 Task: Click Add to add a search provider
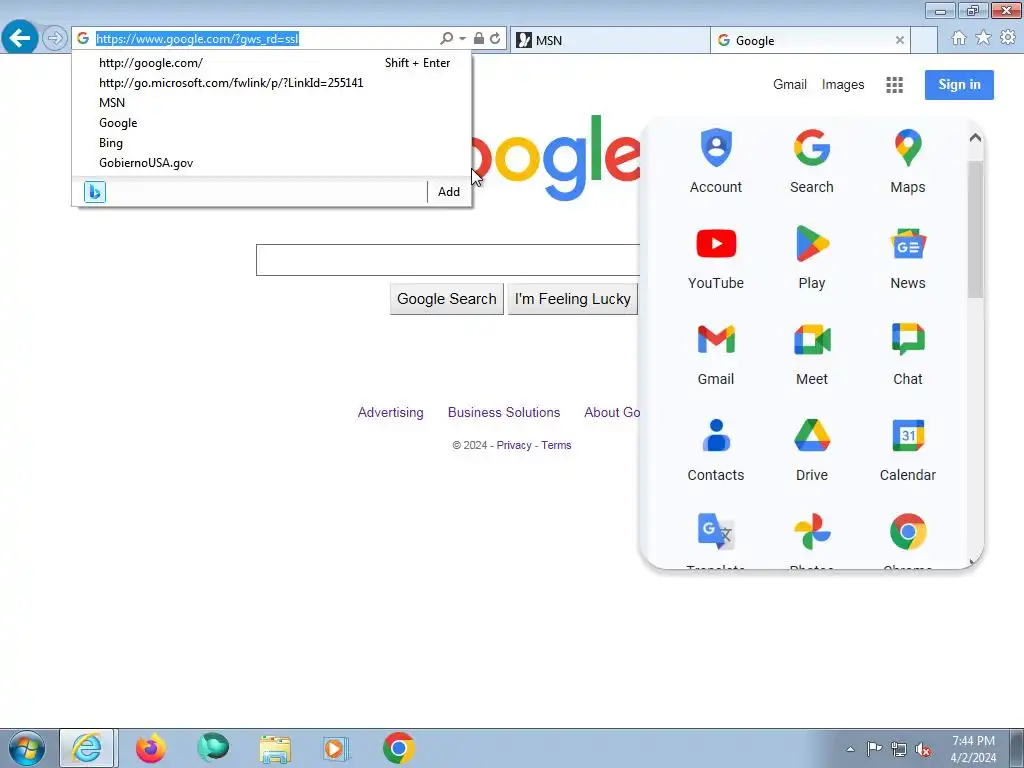[449, 192]
